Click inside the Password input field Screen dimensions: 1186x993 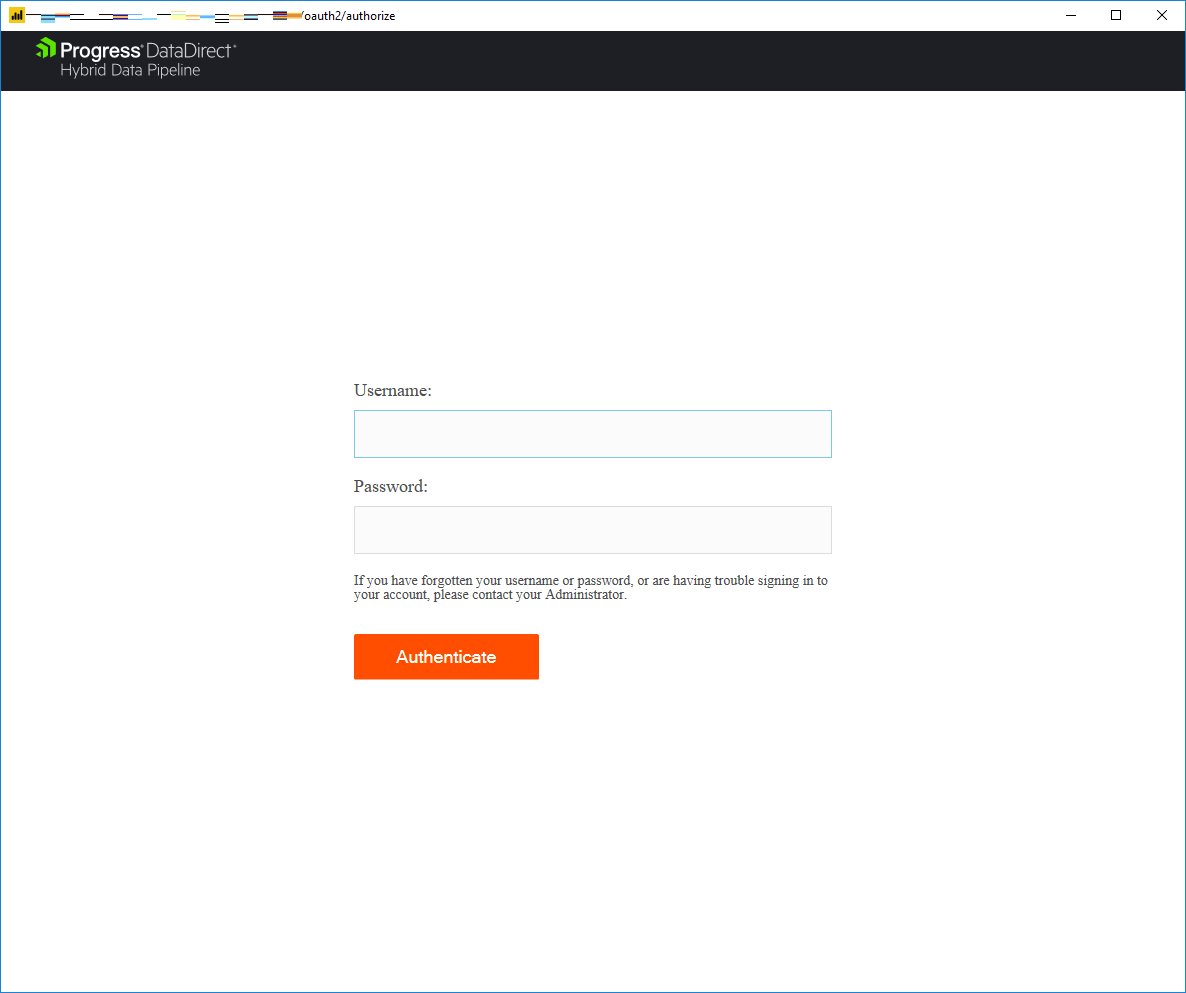[592, 529]
